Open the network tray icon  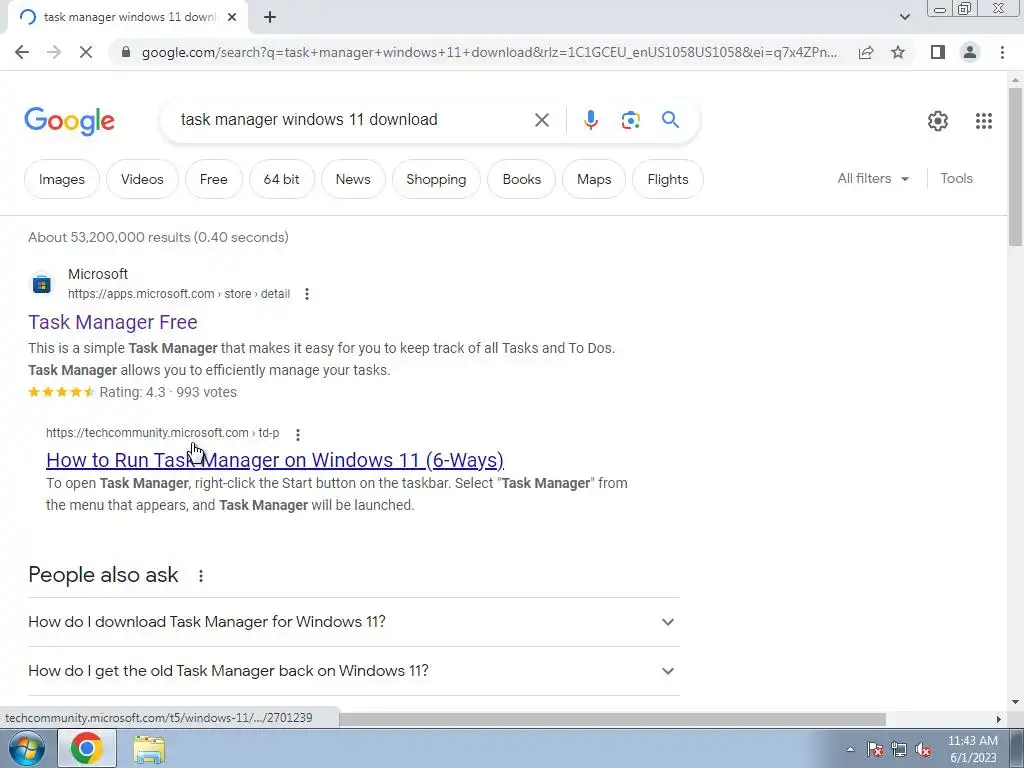[x=899, y=750]
